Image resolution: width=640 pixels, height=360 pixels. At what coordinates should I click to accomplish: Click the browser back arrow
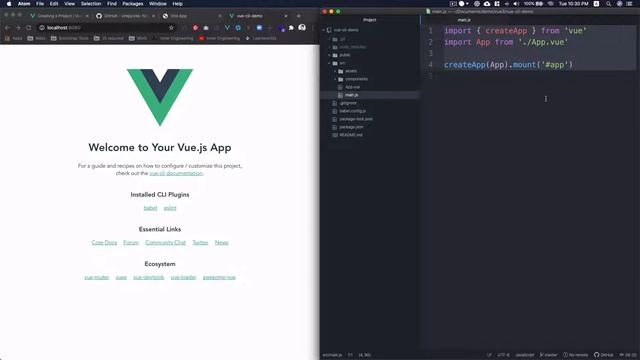[7, 28]
